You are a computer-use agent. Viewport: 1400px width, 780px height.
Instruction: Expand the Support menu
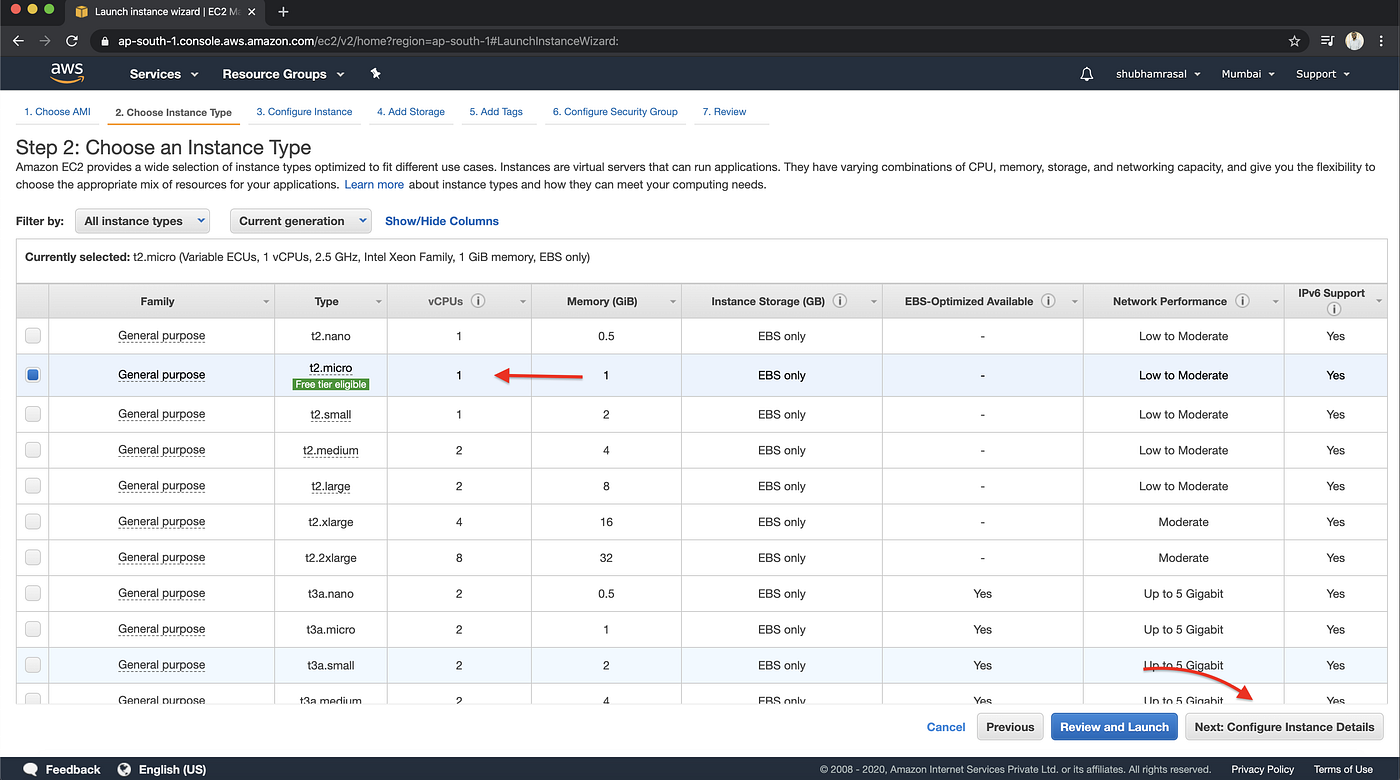click(1323, 74)
